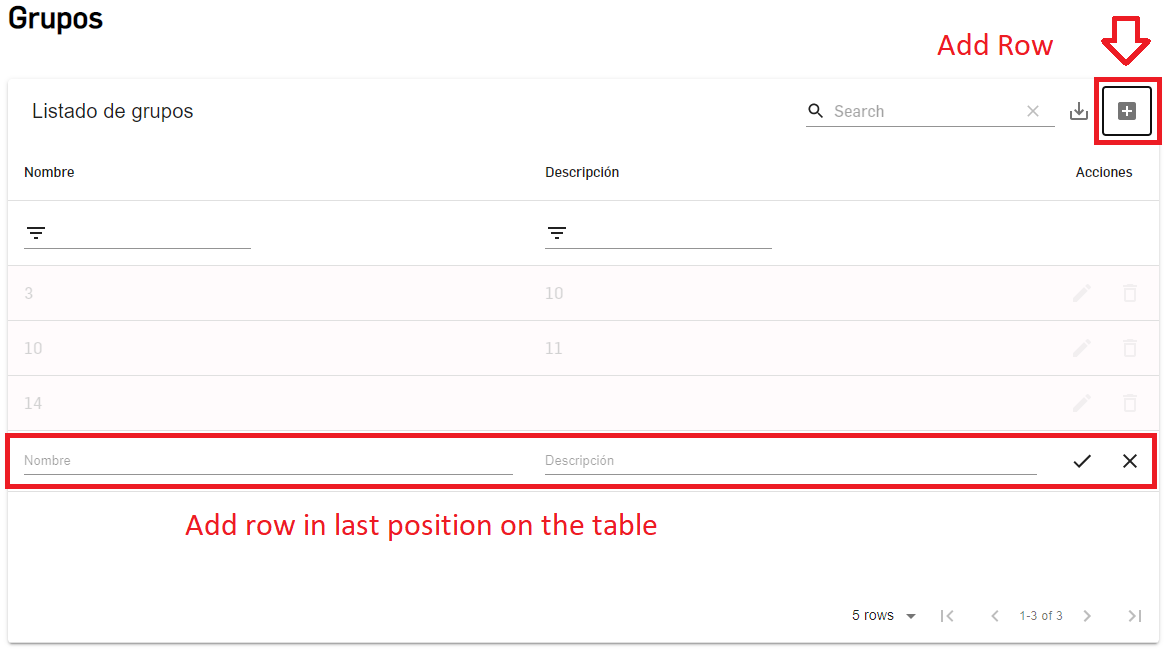Click the Add Row plus icon
The image size is (1170, 649).
pyautogui.click(x=1126, y=111)
